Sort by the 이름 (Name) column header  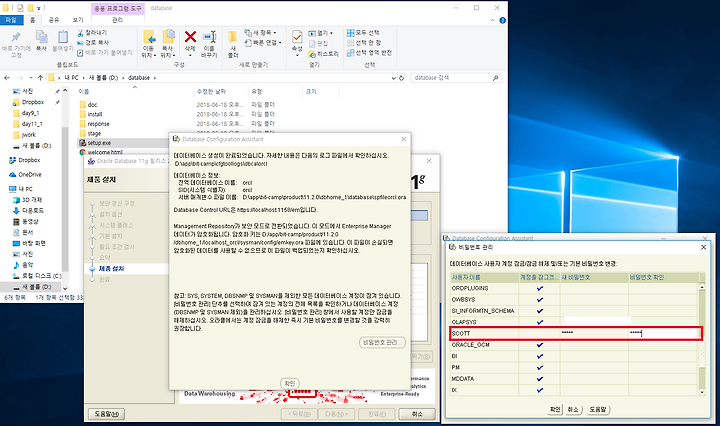pyautogui.click(x=84, y=91)
